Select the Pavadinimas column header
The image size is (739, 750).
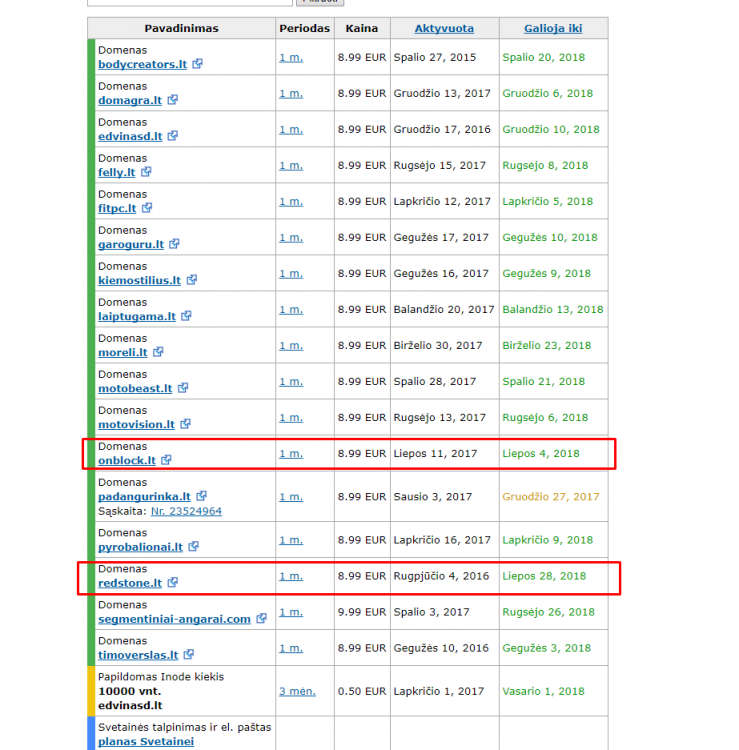tap(181, 28)
